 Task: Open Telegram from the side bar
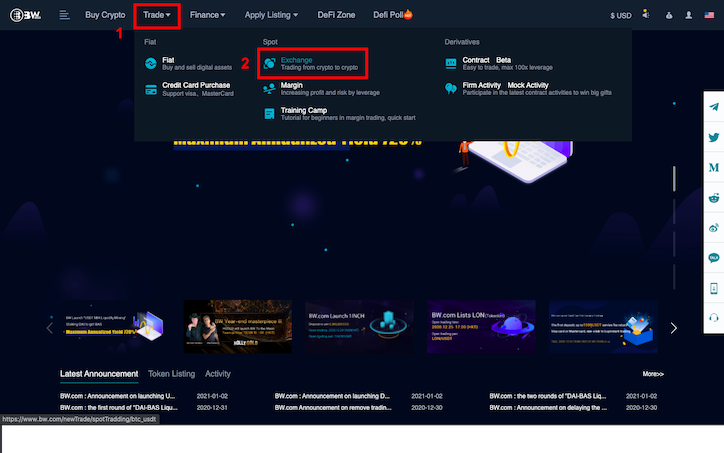714,107
